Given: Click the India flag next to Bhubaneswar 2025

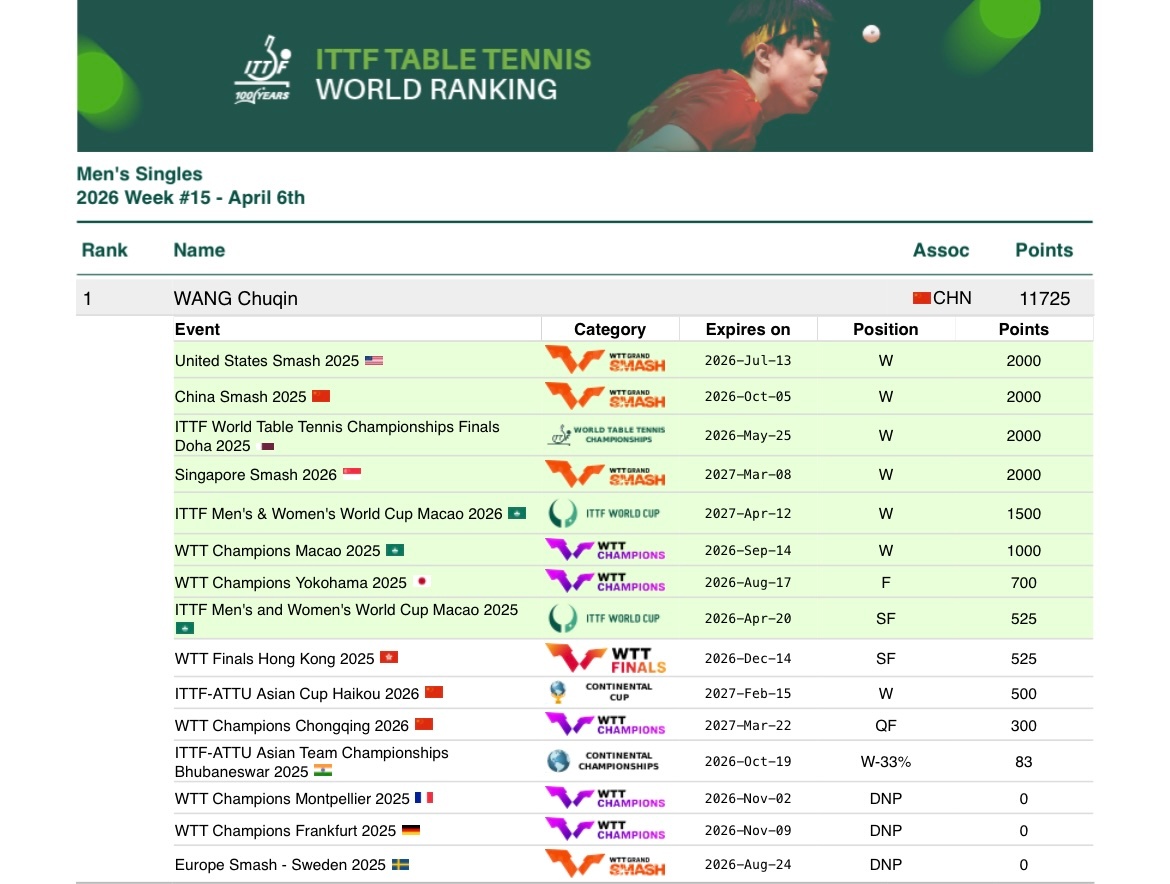Looking at the screenshot, I should (323, 771).
